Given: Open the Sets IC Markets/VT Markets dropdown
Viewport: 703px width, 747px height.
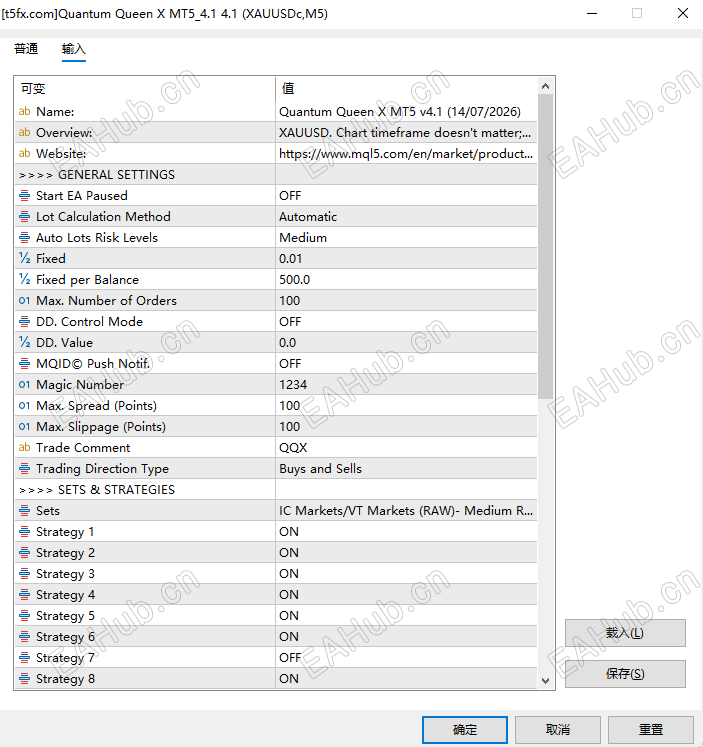Looking at the screenshot, I should pos(406,511).
